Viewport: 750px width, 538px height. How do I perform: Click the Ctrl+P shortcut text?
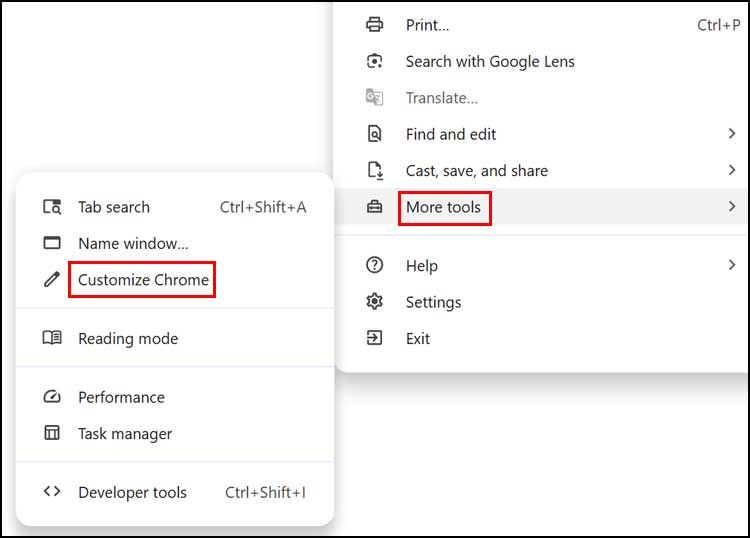coord(719,25)
